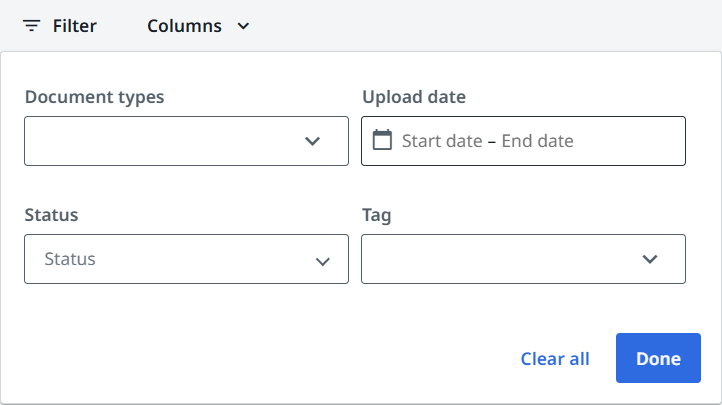Click the Status label above the dropdown

pyautogui.click(x=51, y=215)
